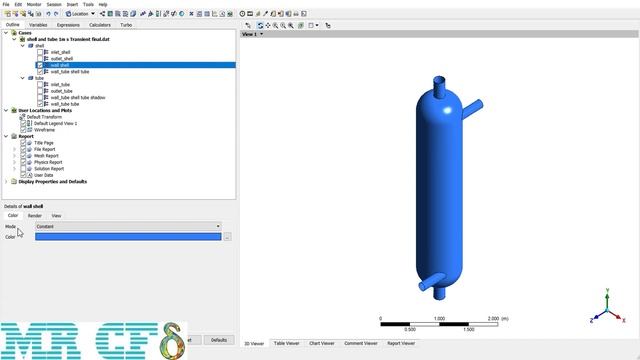The height and width of the screenshot is (360, 640).
Task: Open the Insert menu
Action: click(x=72, y=4)
